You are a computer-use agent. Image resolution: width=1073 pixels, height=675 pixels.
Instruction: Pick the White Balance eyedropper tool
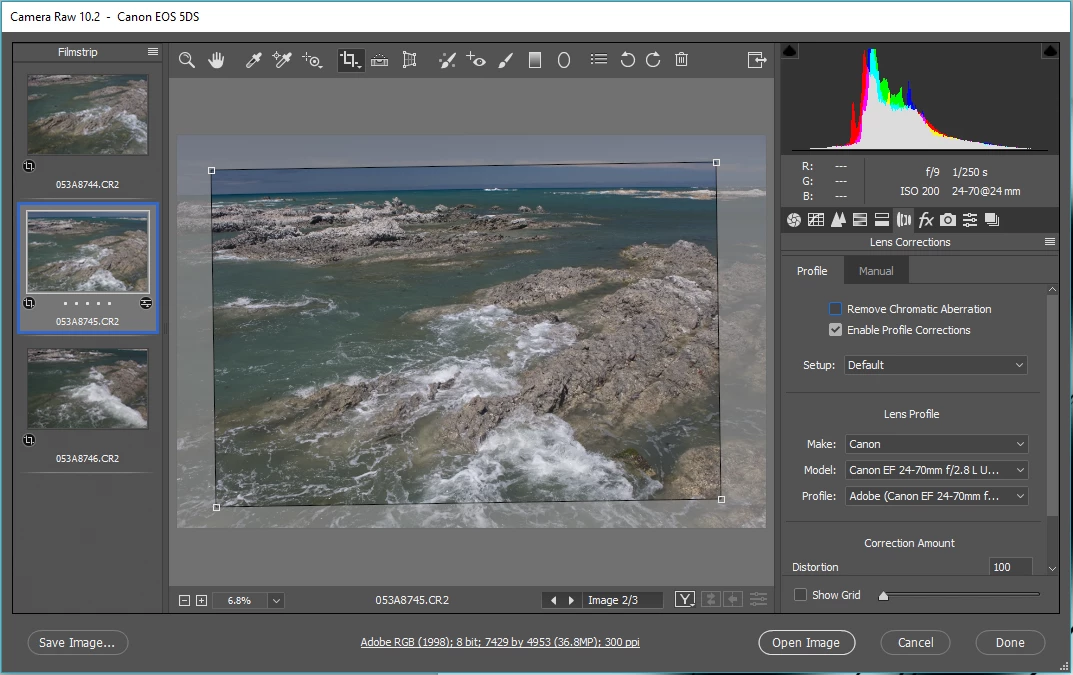pos(254,60)
